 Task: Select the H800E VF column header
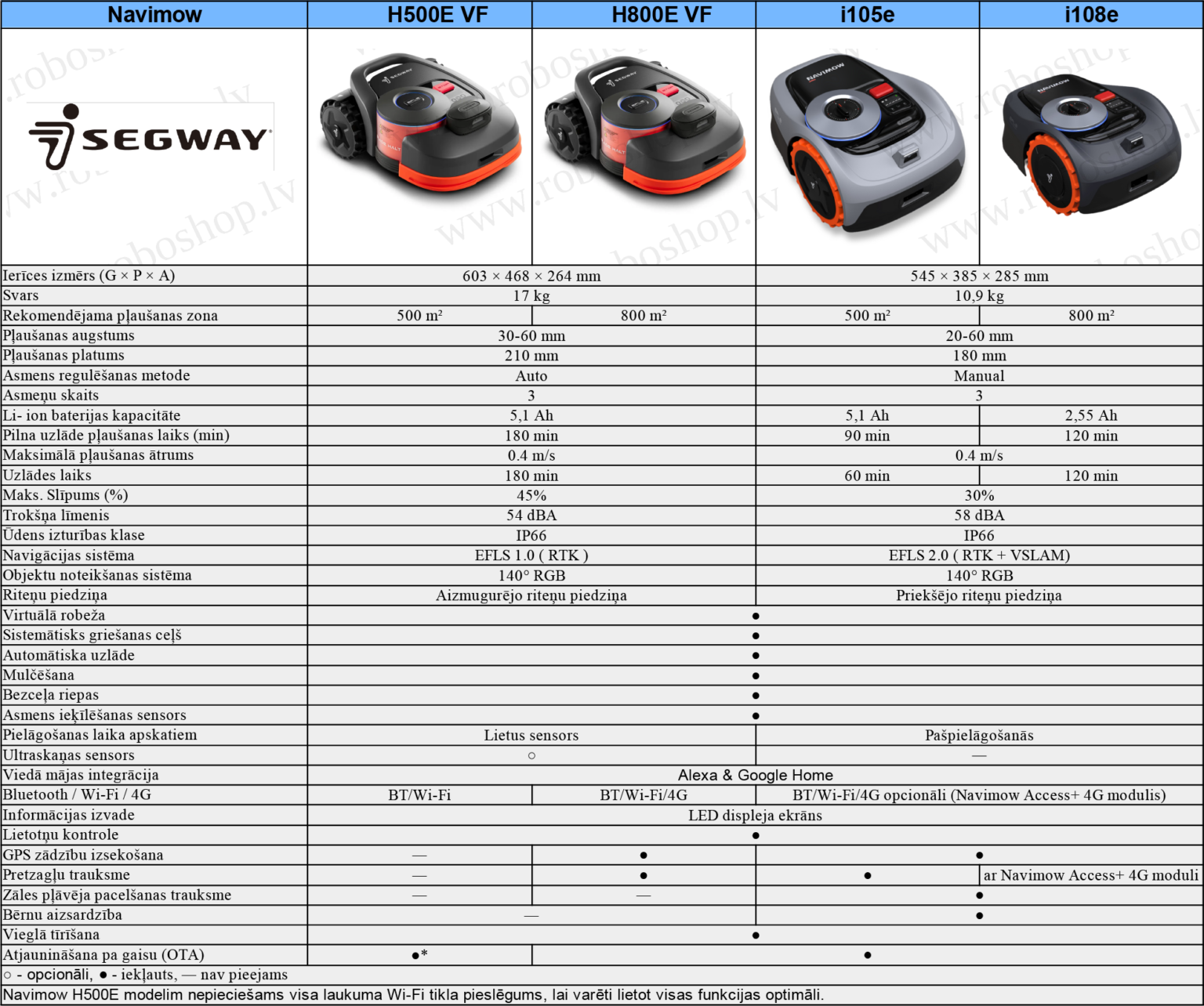644,15
